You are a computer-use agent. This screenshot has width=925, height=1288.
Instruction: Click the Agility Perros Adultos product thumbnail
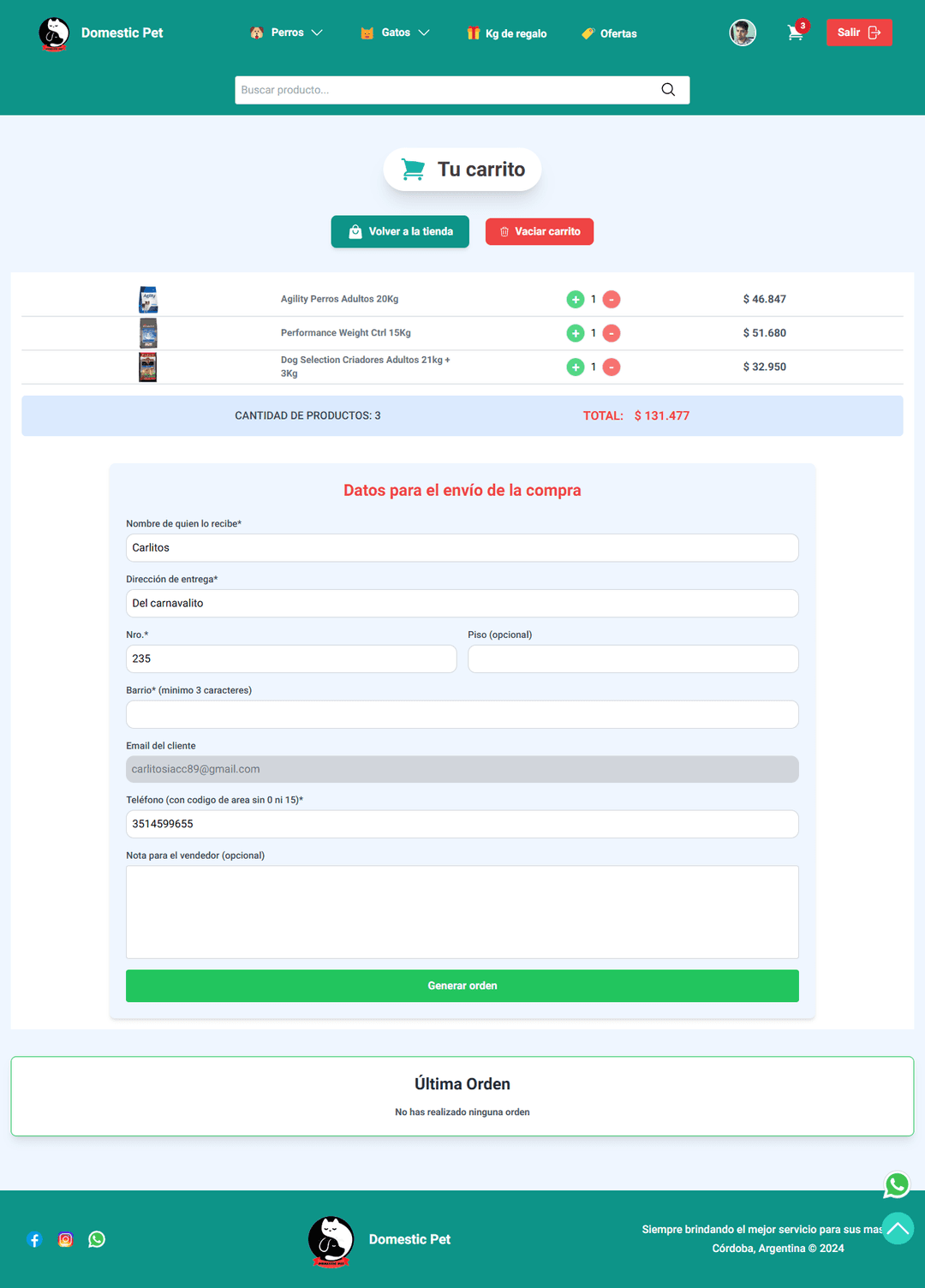(x=148, y=299)
